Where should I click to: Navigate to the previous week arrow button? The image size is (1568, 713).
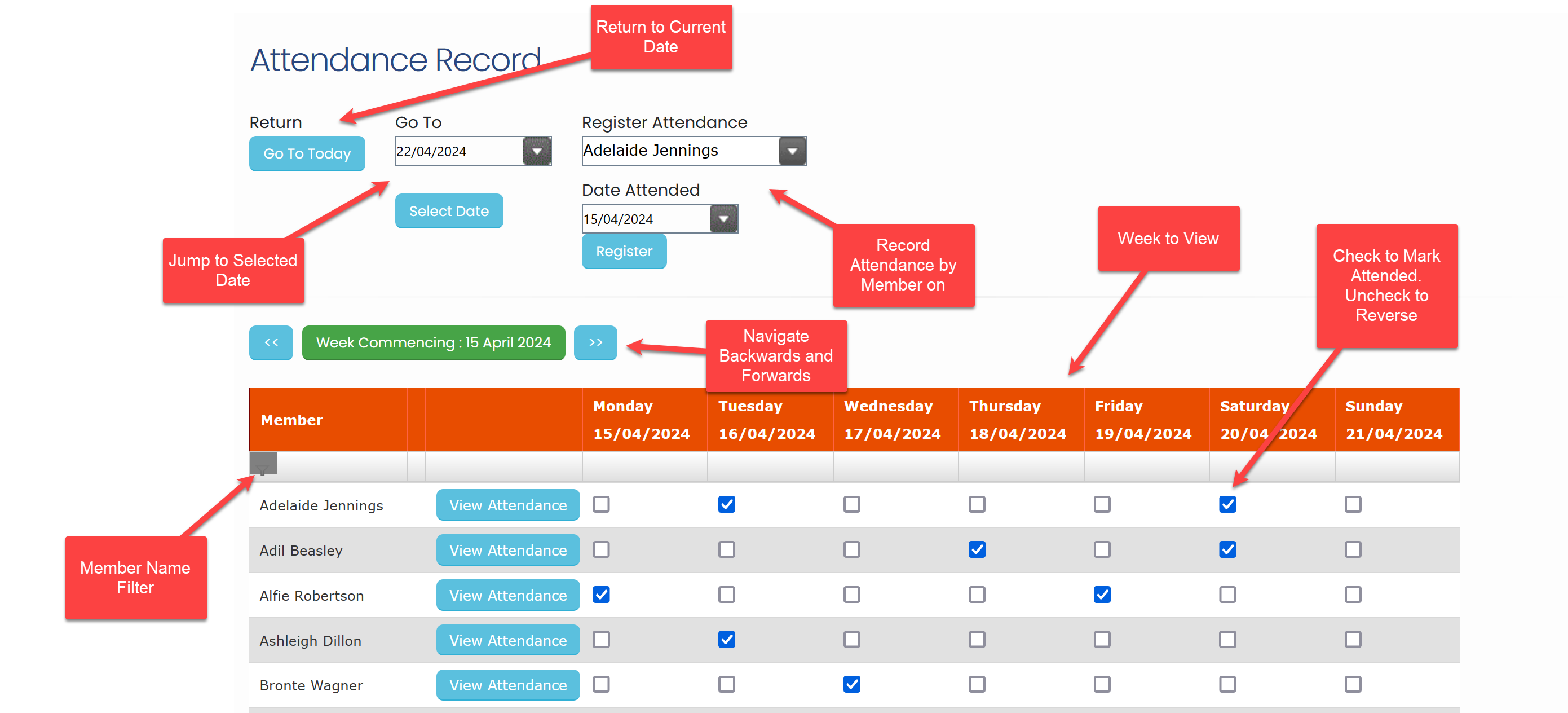coord(271,343)
